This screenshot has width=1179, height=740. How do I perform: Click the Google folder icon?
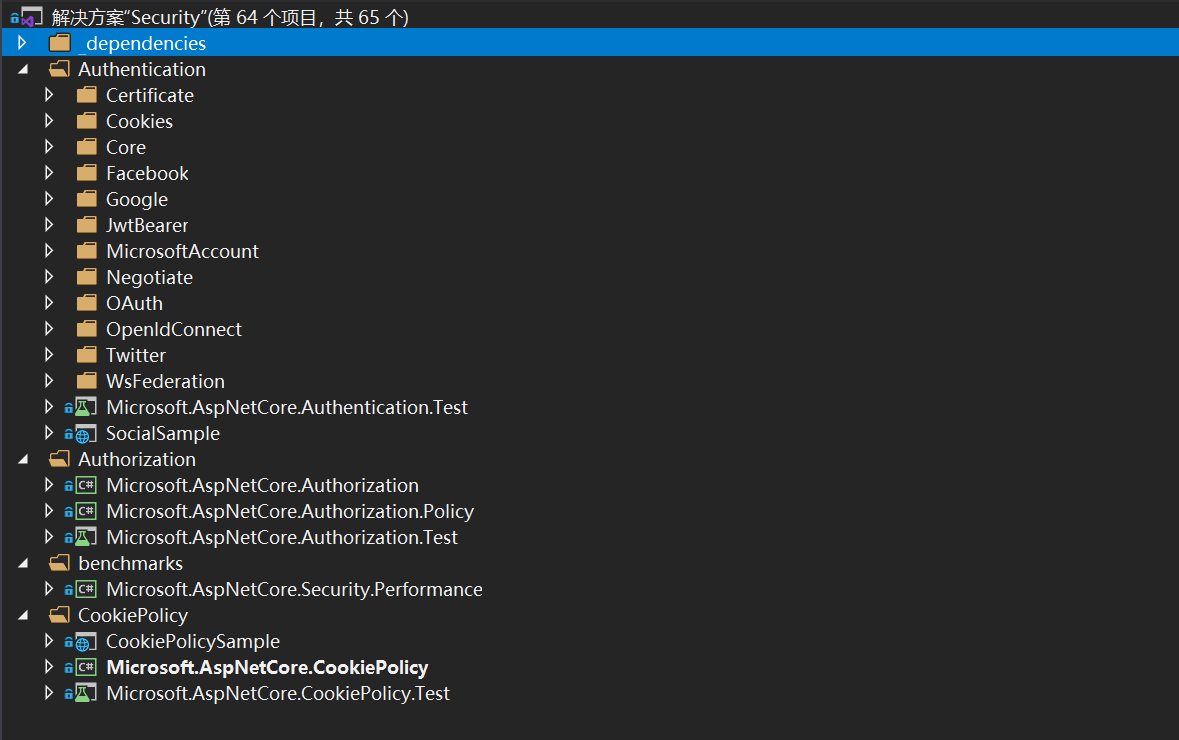pyautogui.click(x=87, y=199)
